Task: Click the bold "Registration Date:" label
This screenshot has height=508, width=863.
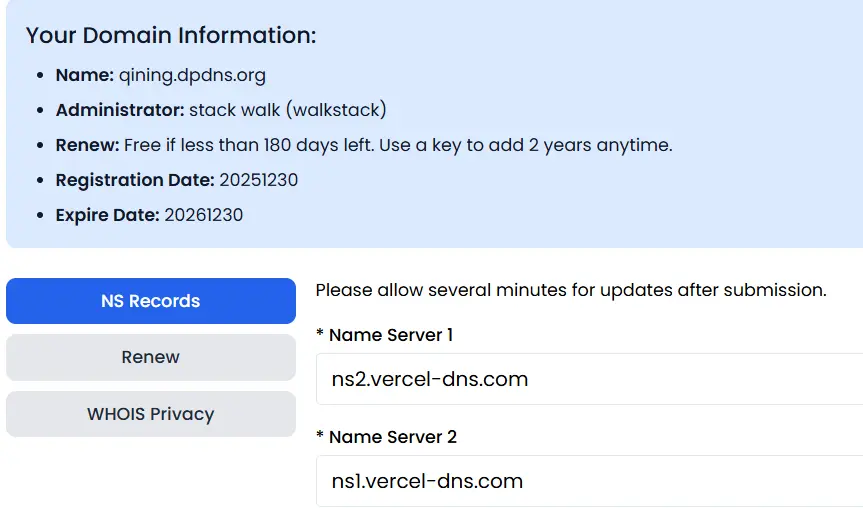Action: (x=135, y=180)
